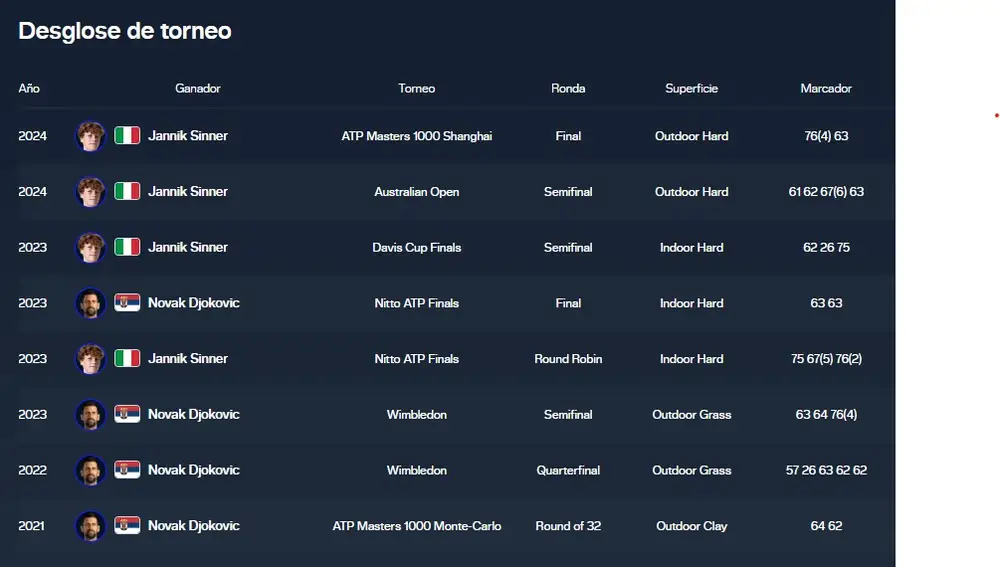Click the Torneo column header
Screen dimensions: 1000x567
coord(416,88)
